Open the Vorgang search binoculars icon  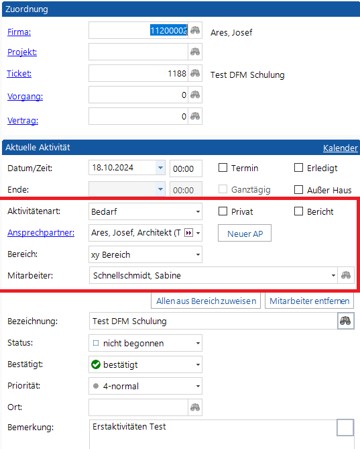pyautogui.click(x=195, y=95)
